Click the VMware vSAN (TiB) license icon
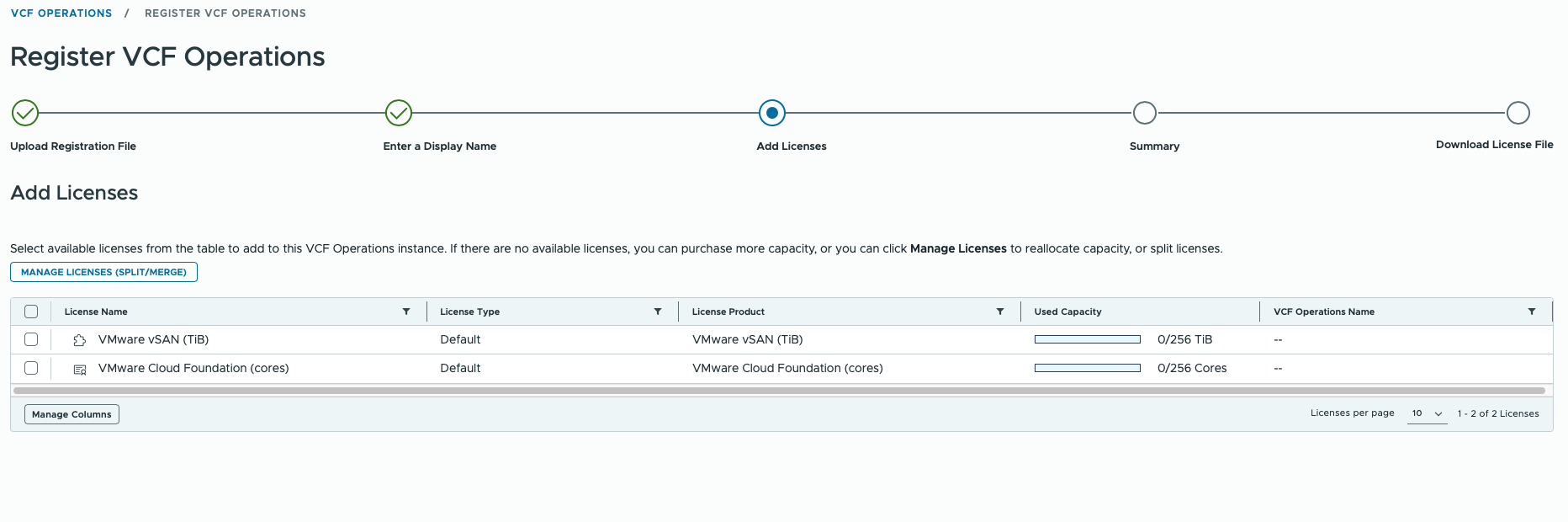Viewport: 1568px width, 522px height. [80, 340]
